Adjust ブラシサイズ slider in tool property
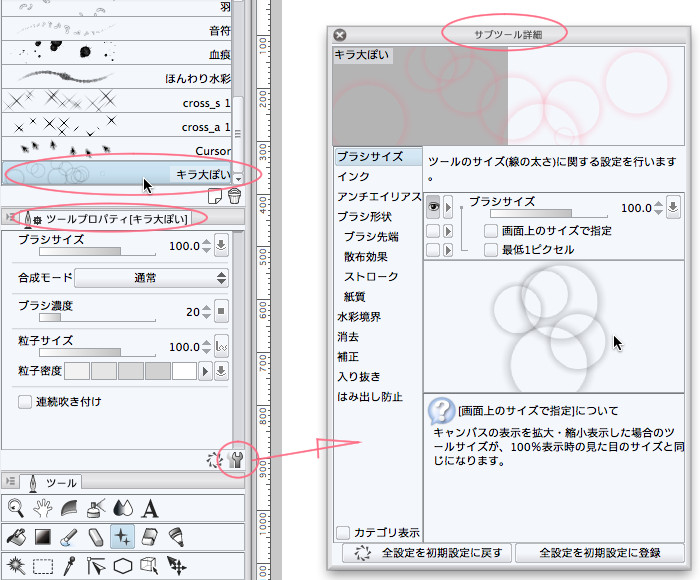This screenshot has height=580, width=700. coord(97,251)
